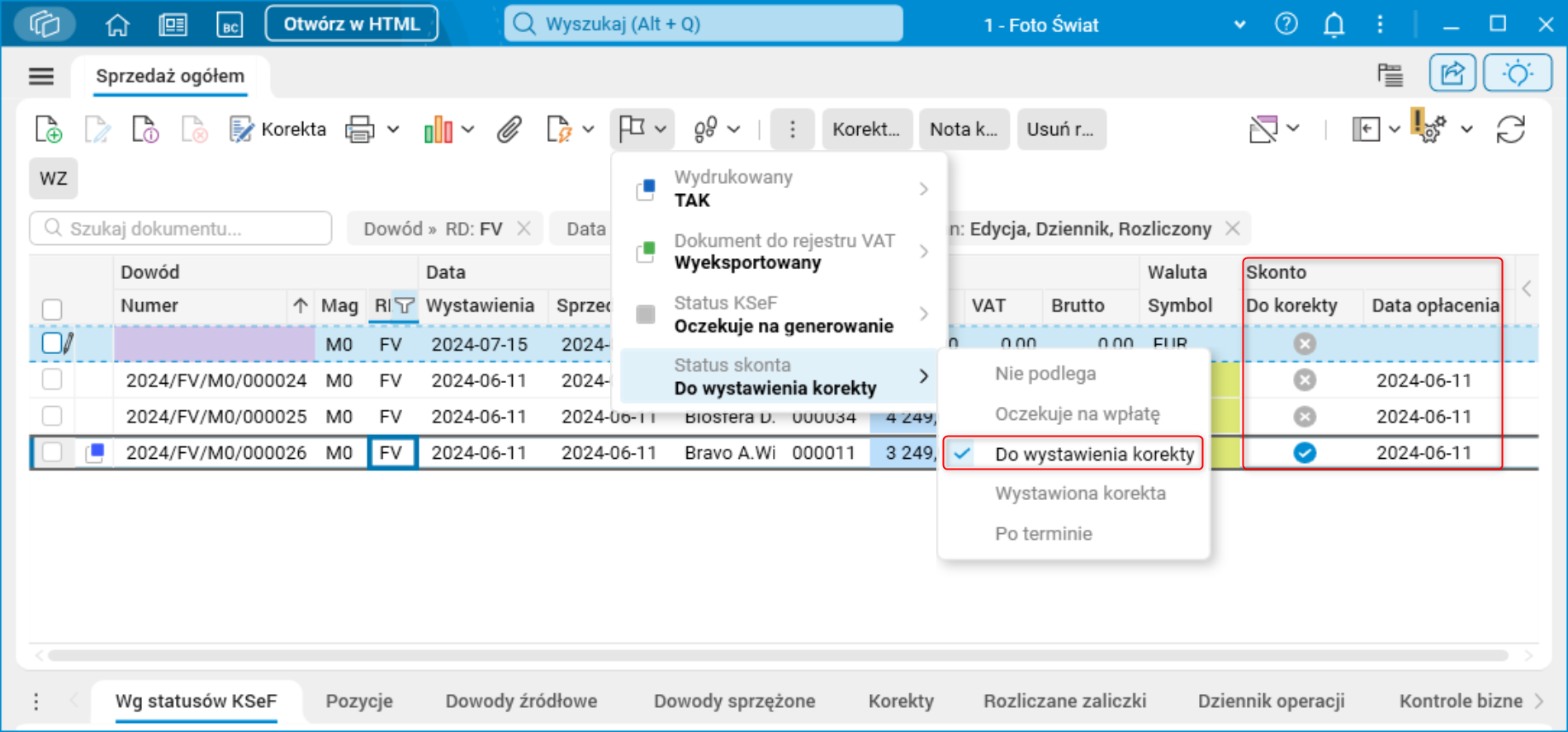The width and height of the screenshot is (1568, 732).
Task: Click the delete document icon
Action: [x=194, y=130]
